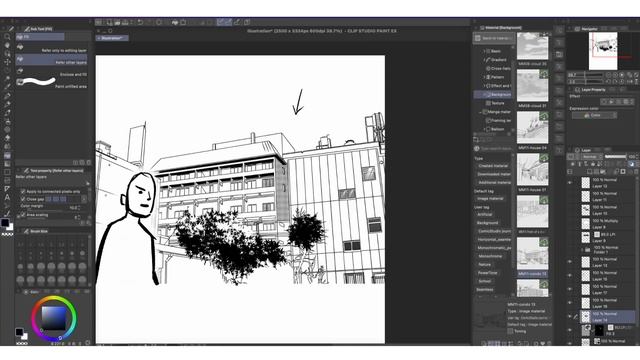This screenshot has width=640, height=360.
Task: Toggle the Toning checkbox in Material panel
Action: (510, 331)
